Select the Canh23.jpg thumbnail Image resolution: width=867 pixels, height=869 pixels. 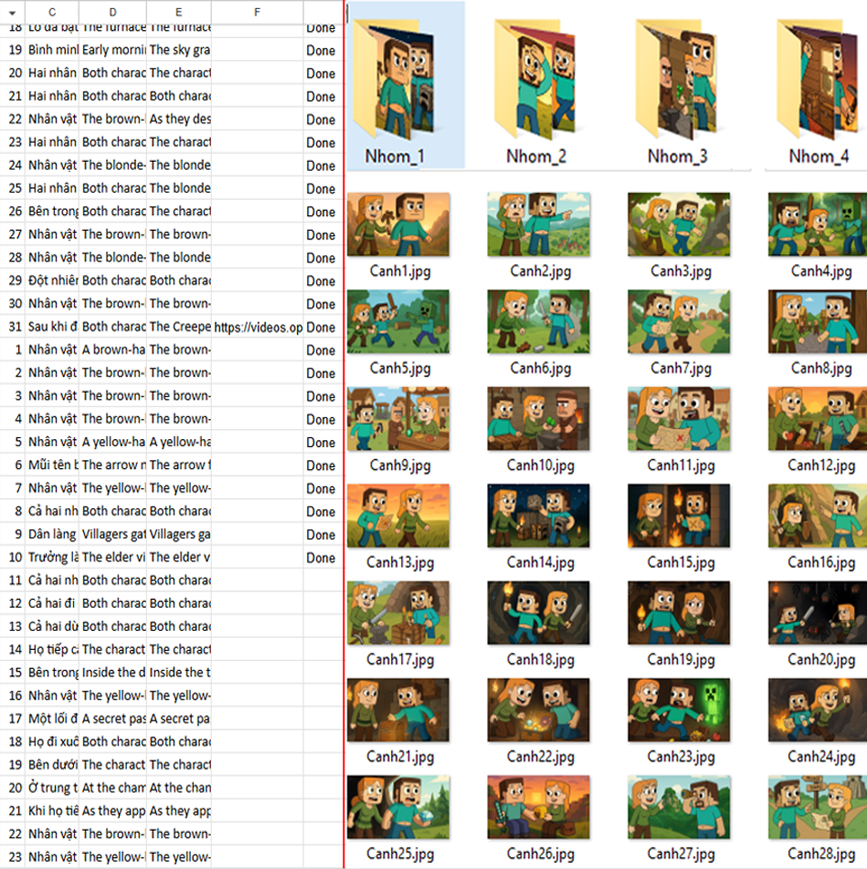point(679,710)
